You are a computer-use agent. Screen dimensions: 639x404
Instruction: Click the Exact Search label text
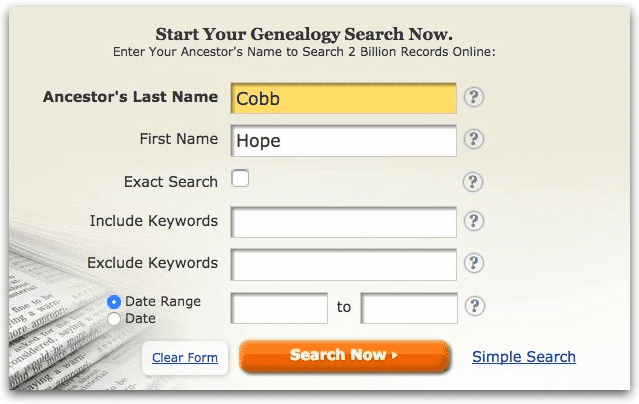[x=171, y=182]
